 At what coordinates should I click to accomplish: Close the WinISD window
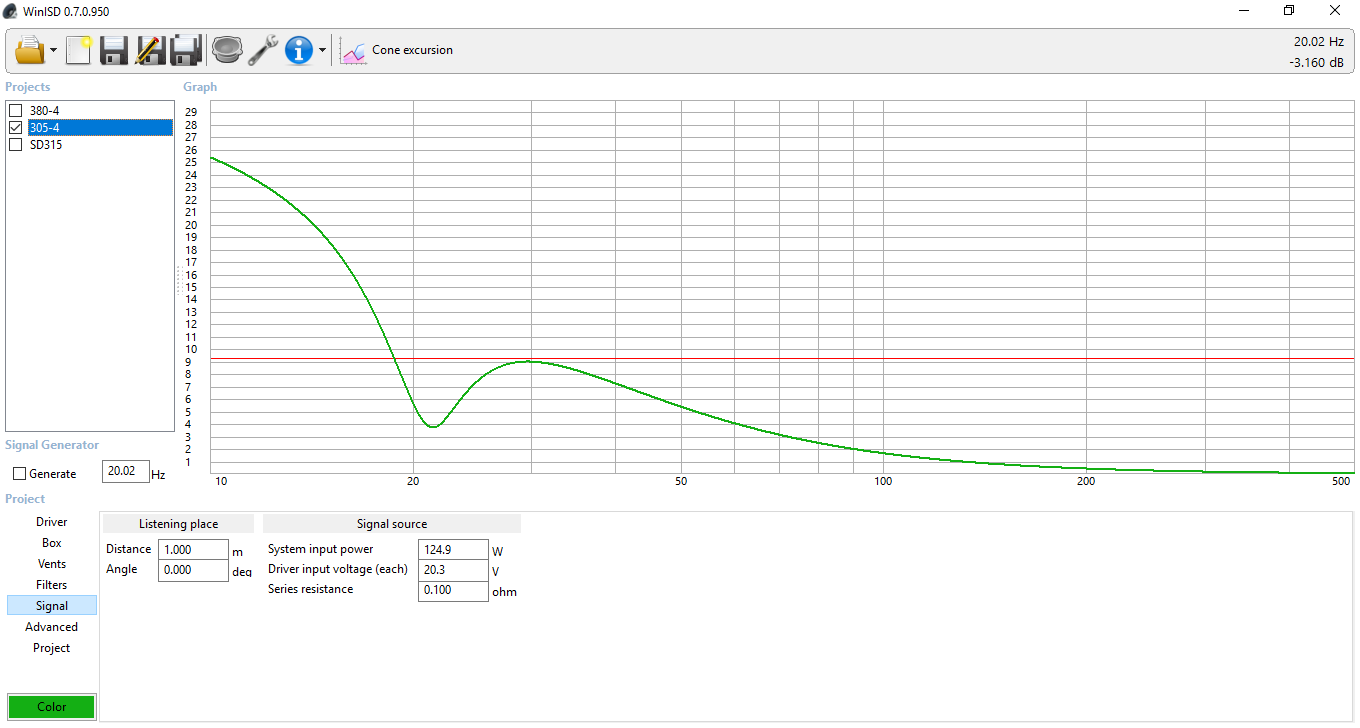tap(1335, 11)
